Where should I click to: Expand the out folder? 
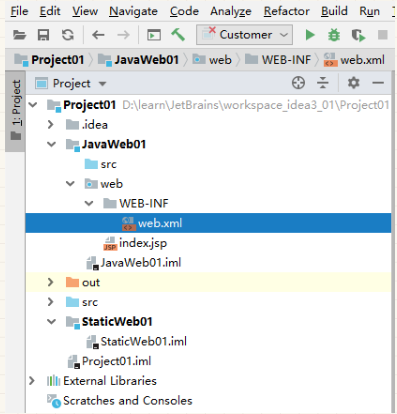(x=51, y=282)
